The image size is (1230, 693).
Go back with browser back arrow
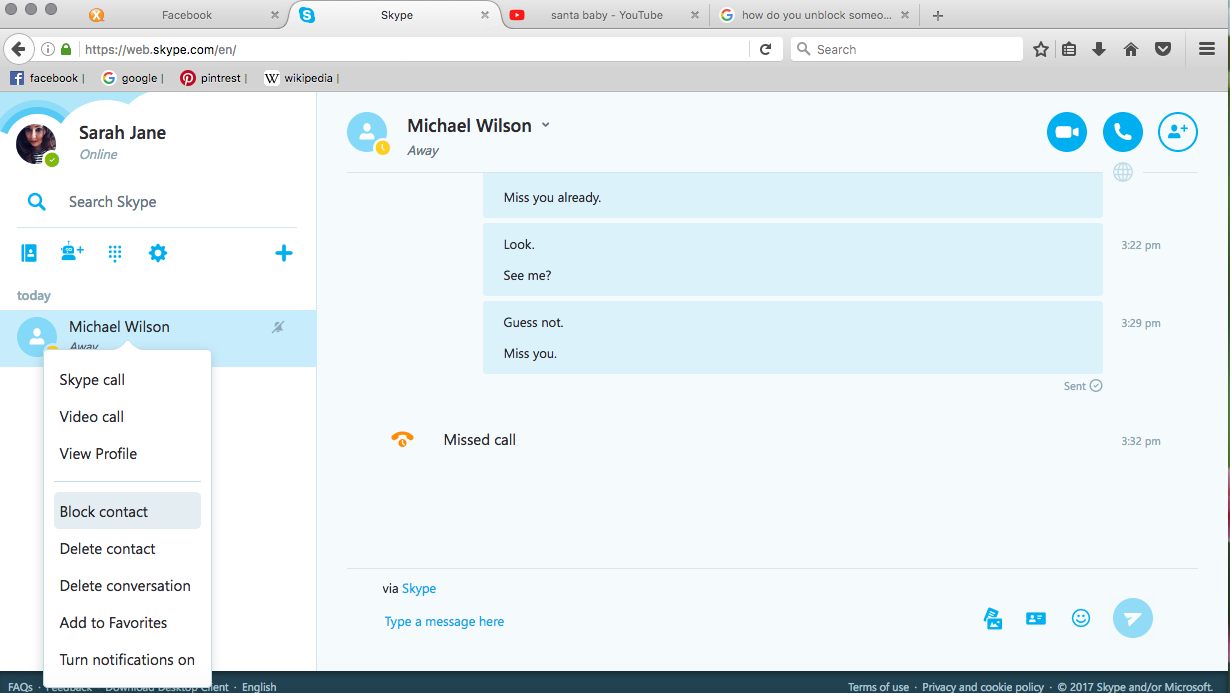point(17,49)
